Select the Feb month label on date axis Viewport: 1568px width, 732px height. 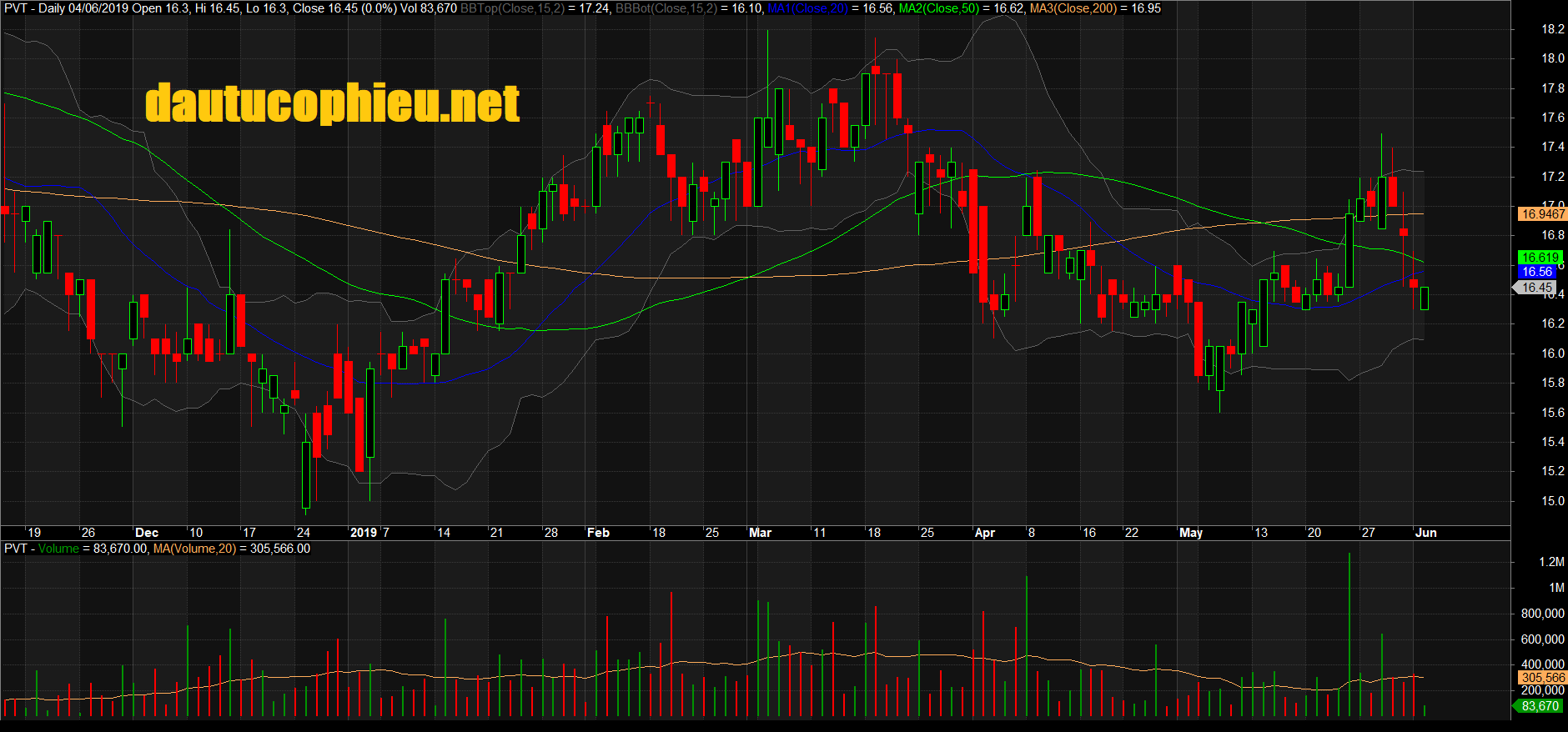(599, 533)
